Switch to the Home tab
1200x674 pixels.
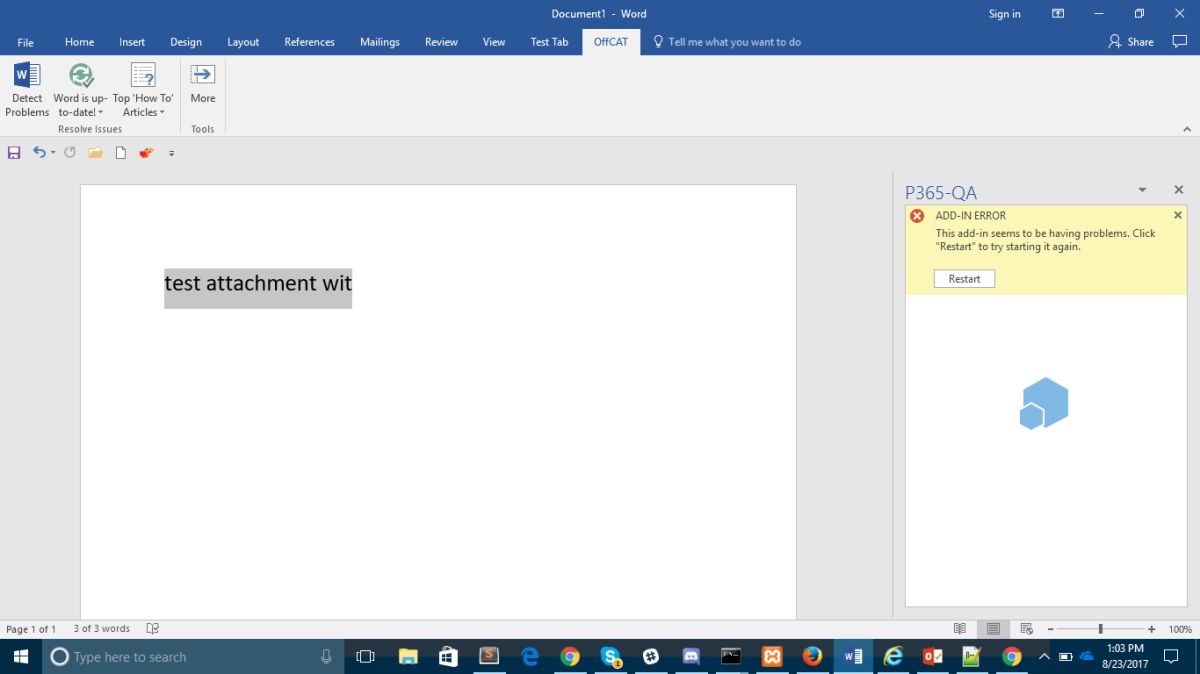[79, 42]
